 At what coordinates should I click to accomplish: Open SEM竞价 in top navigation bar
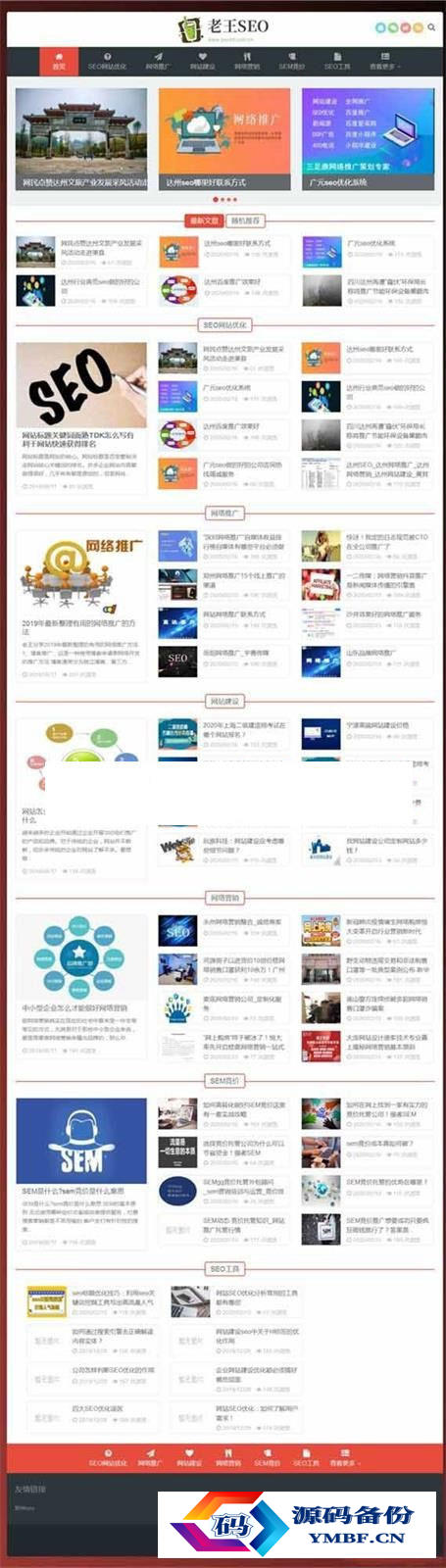tap(291, 61)
